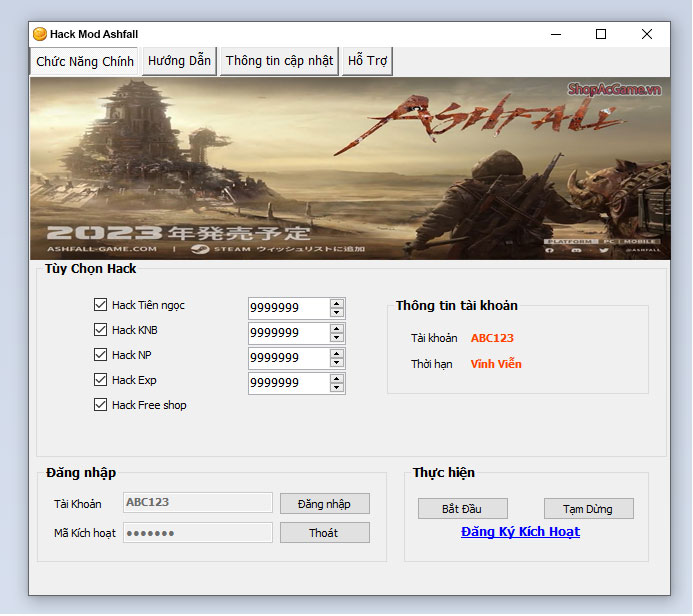This screenshot has height=616, width=693.
Task: Click the Đăng nhập button
Action: tap(325, 504)
